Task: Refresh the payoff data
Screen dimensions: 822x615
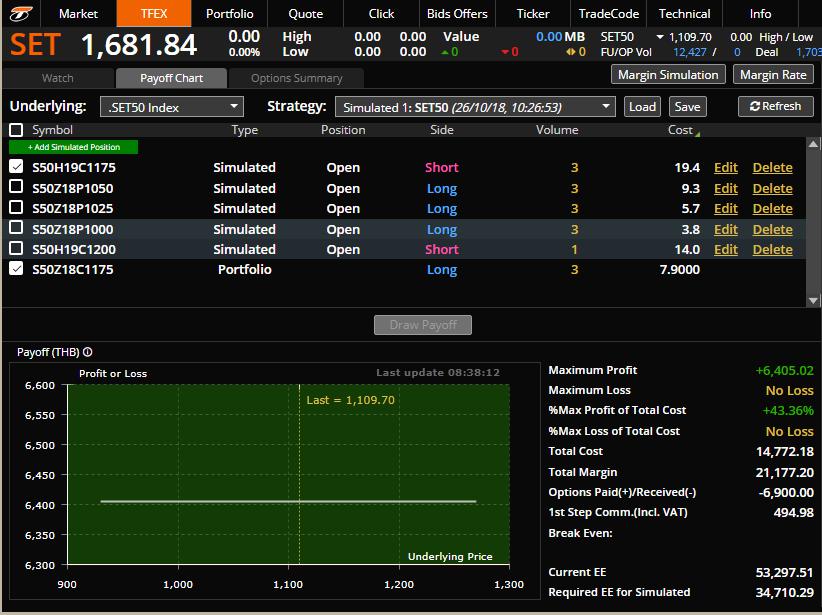Action: [775, 106]
